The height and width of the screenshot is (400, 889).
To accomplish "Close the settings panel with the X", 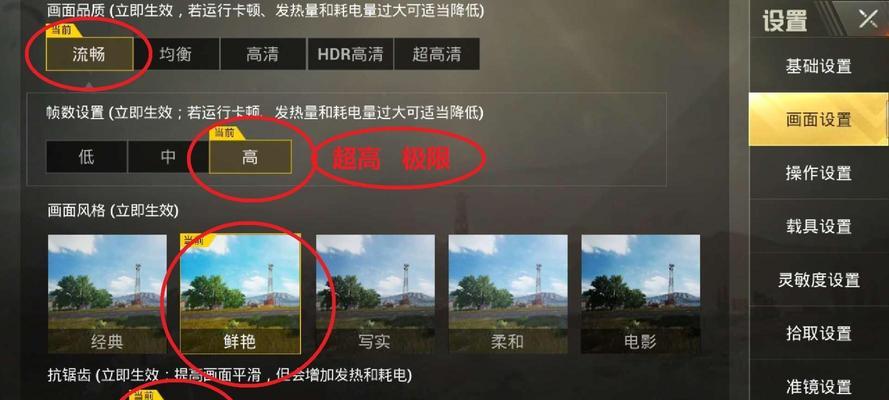I will pos(868,20).
